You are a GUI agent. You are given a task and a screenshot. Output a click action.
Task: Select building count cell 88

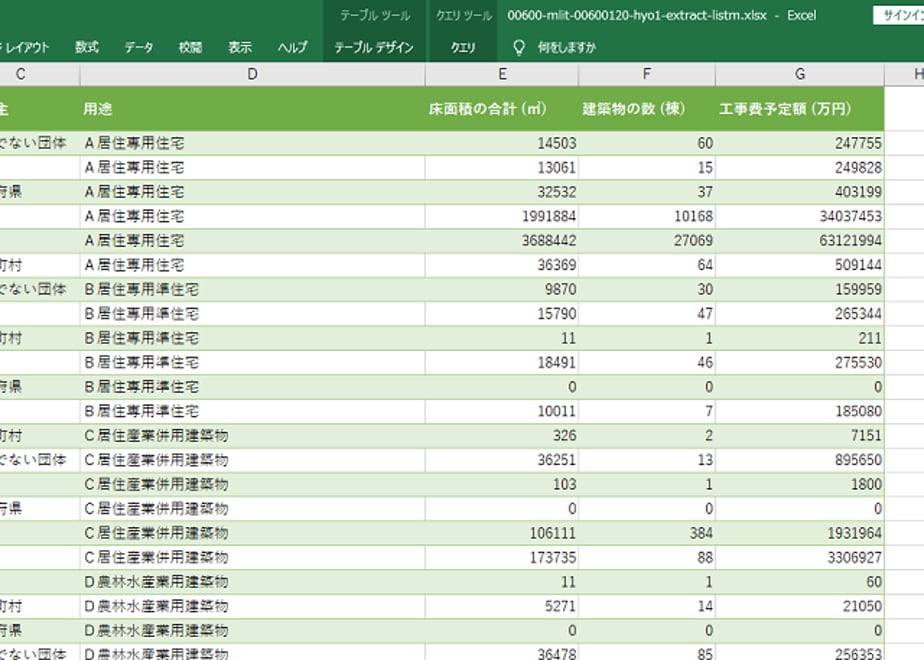click(x=646, y=557)
